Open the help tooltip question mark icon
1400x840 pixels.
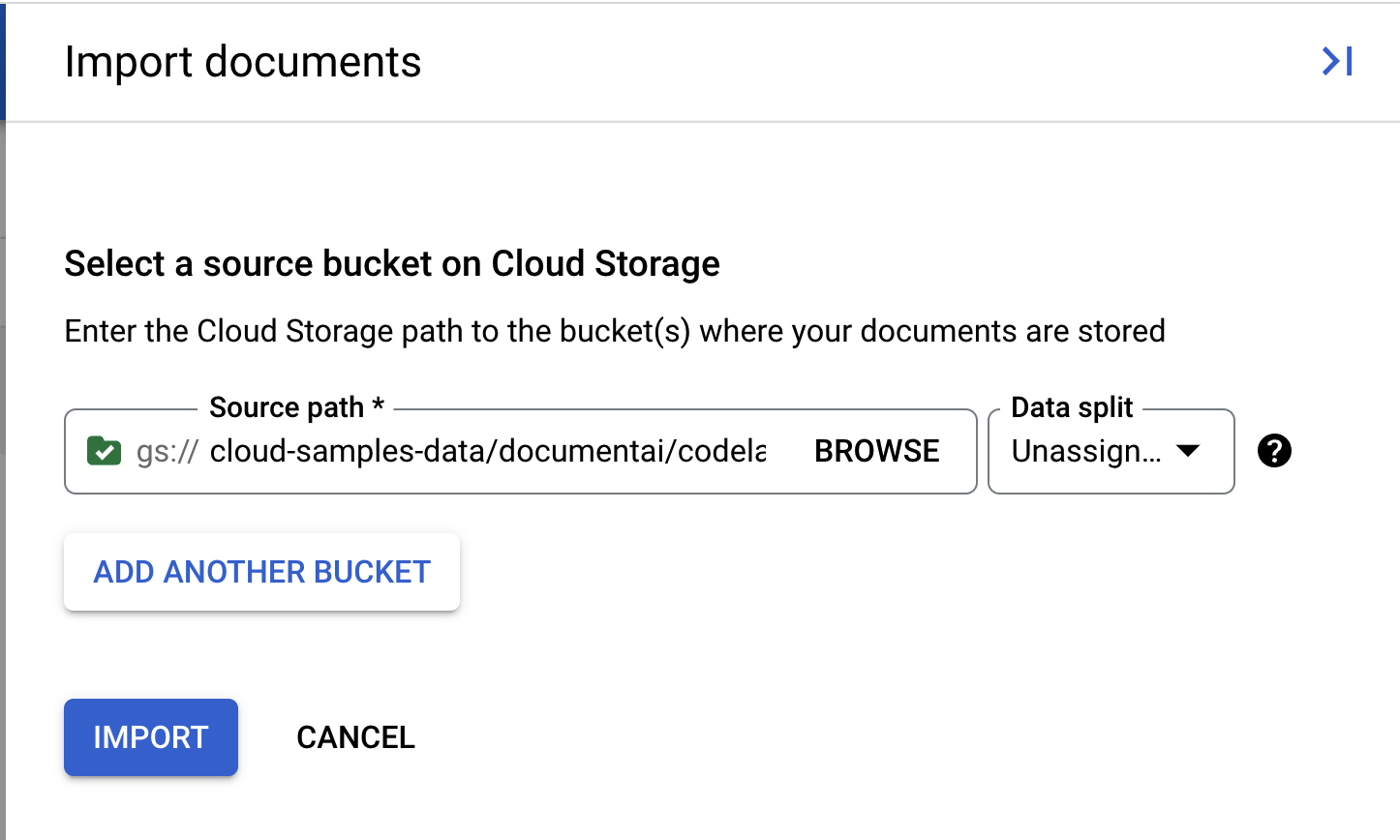1274,450
